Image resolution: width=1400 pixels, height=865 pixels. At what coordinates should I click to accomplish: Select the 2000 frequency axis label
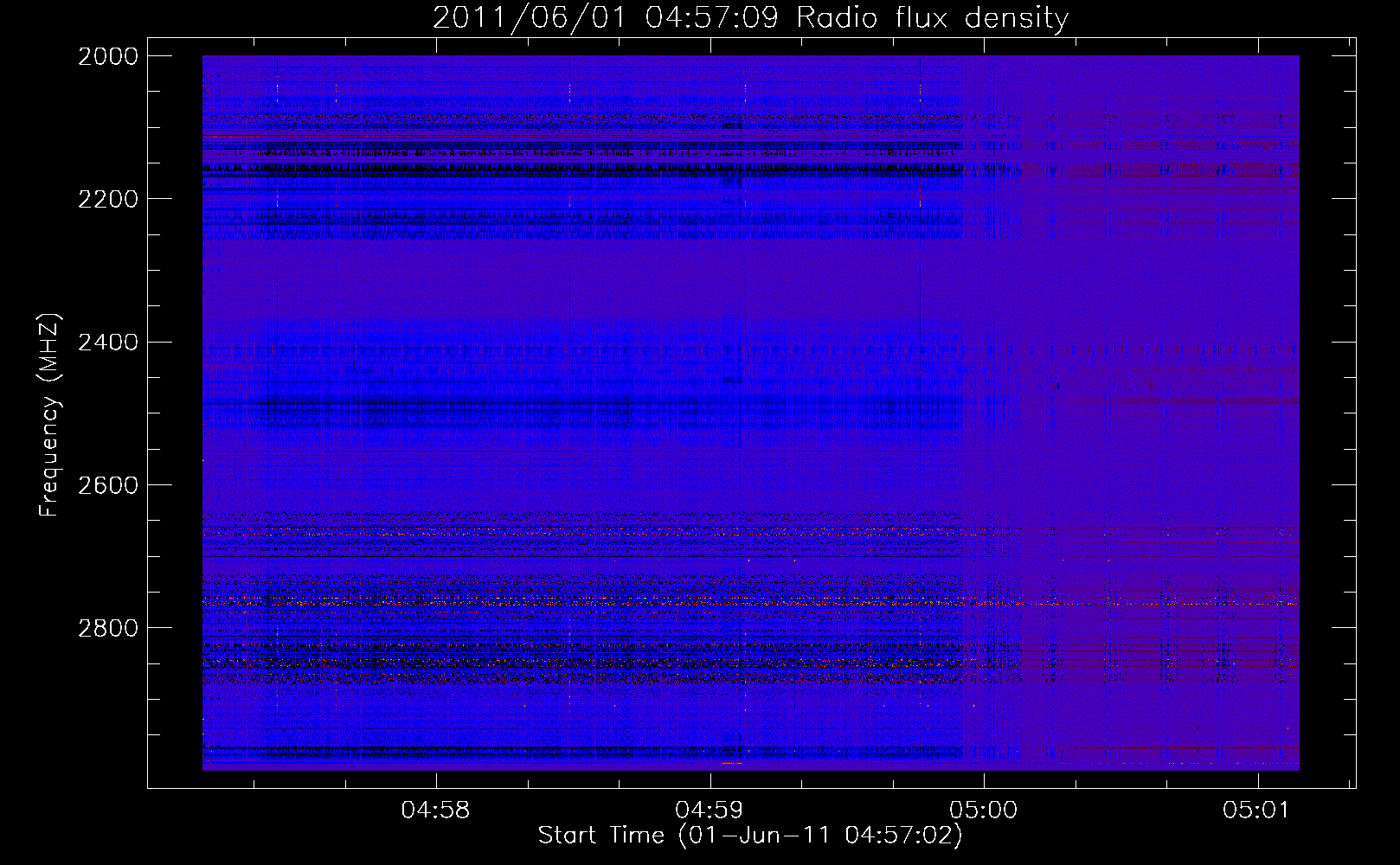(x=108, y=56)
